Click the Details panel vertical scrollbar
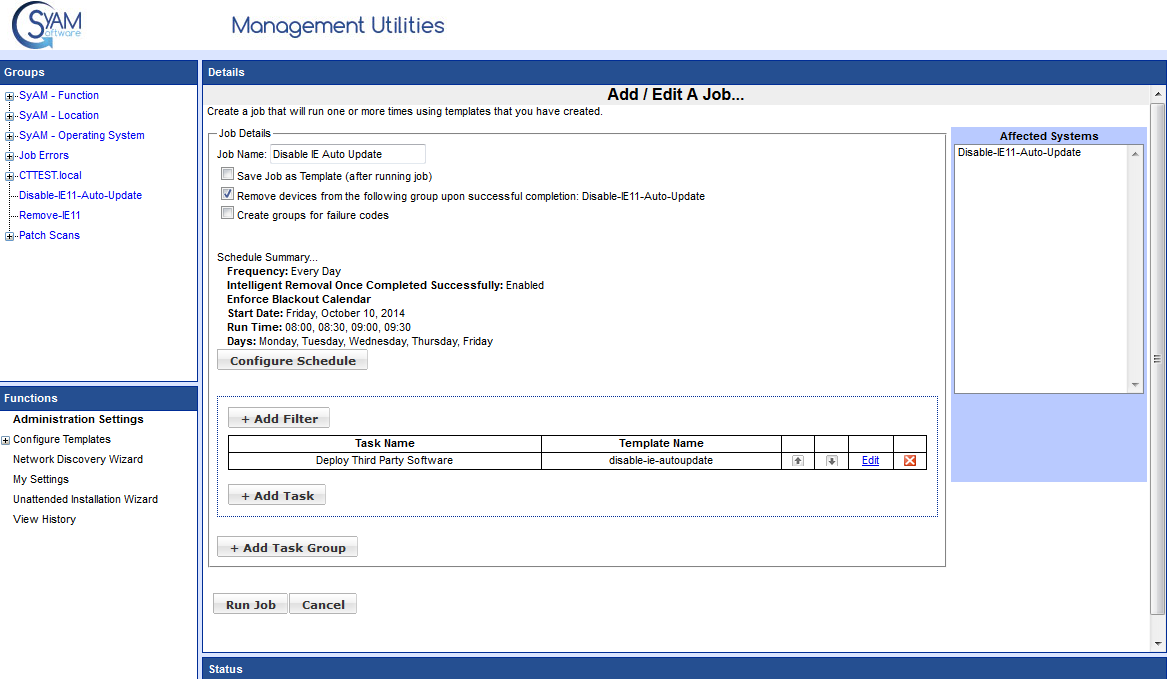This screenshot has width=1167, height=679. (1158, 360)
